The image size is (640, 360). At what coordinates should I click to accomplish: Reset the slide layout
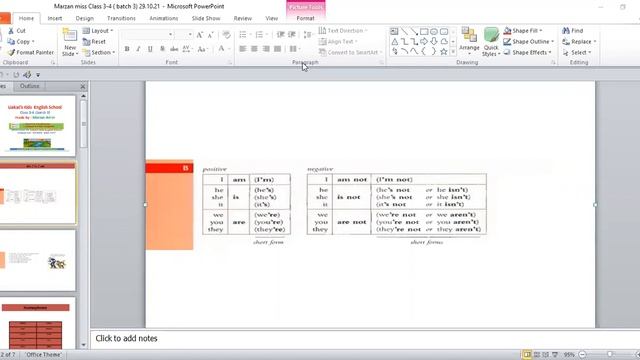pyautogui.click(x=94, y=42)
